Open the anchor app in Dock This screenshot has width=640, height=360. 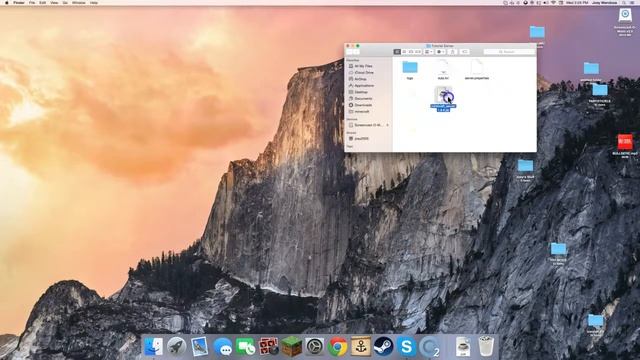[x=360, y=347]
